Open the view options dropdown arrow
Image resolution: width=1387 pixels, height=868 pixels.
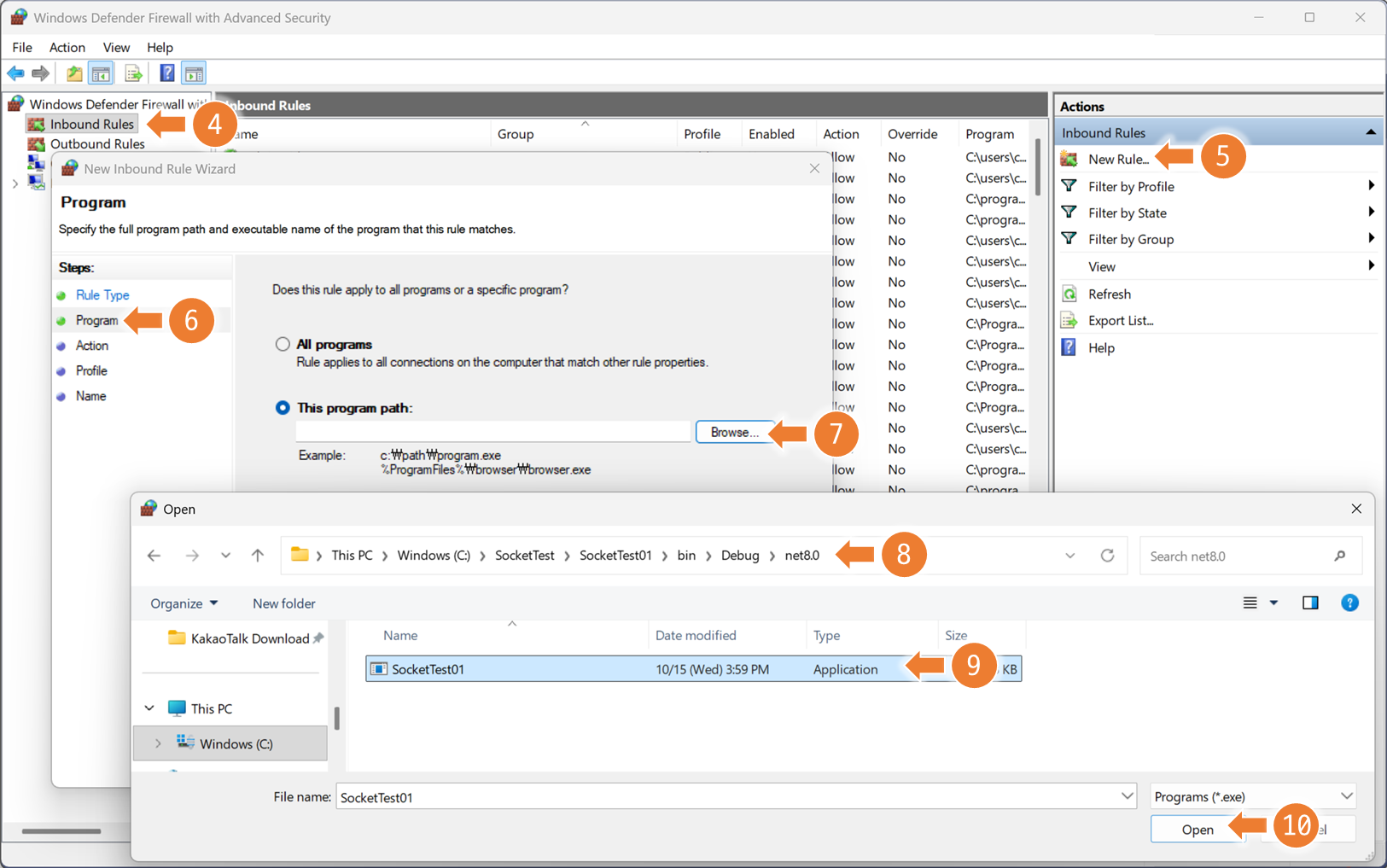[1273, 603]
